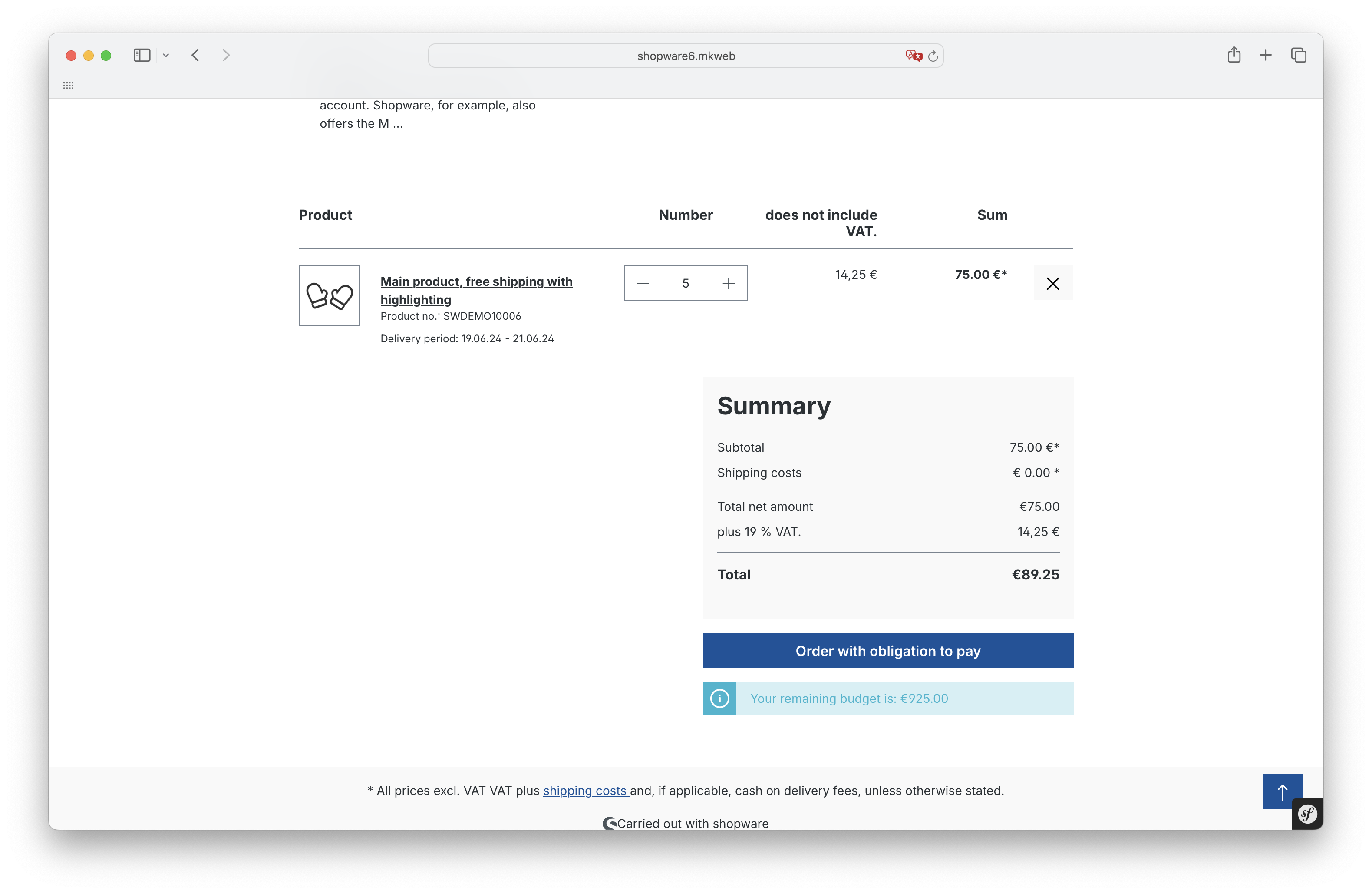
Task: Click the Safari sidebar toggle icon
Action: pos(142,55)
